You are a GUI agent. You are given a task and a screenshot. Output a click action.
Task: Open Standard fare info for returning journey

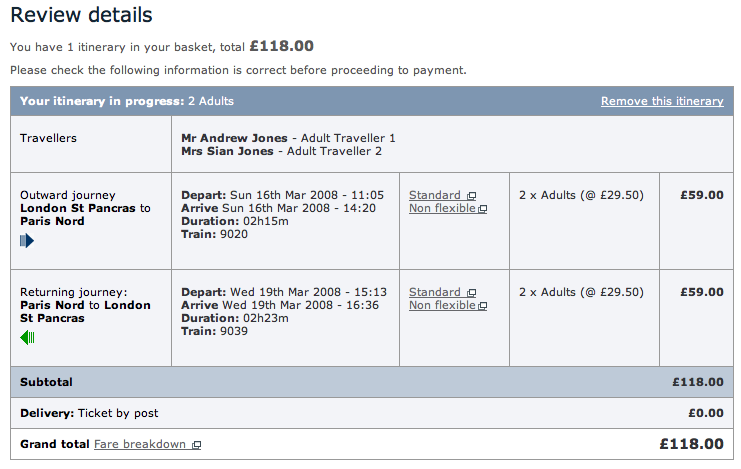point(435,292)
